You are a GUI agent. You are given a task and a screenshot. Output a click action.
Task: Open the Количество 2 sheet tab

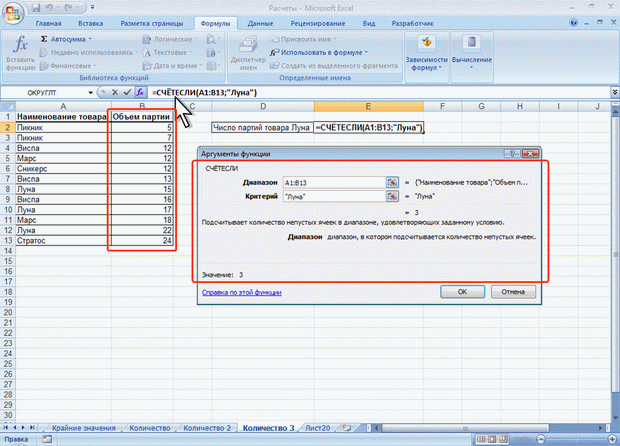pos(207,428)
